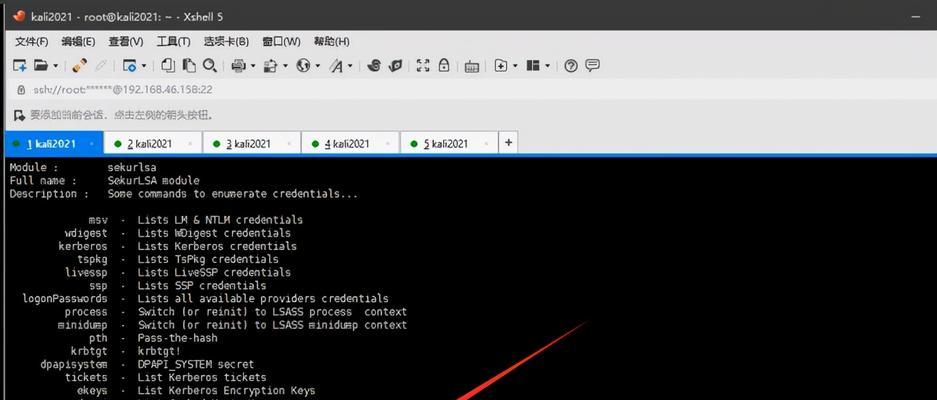The height and width of the screenshot is (400, 937).
Task: Click the Font letter A icon
Action: (x=336, y=66)
